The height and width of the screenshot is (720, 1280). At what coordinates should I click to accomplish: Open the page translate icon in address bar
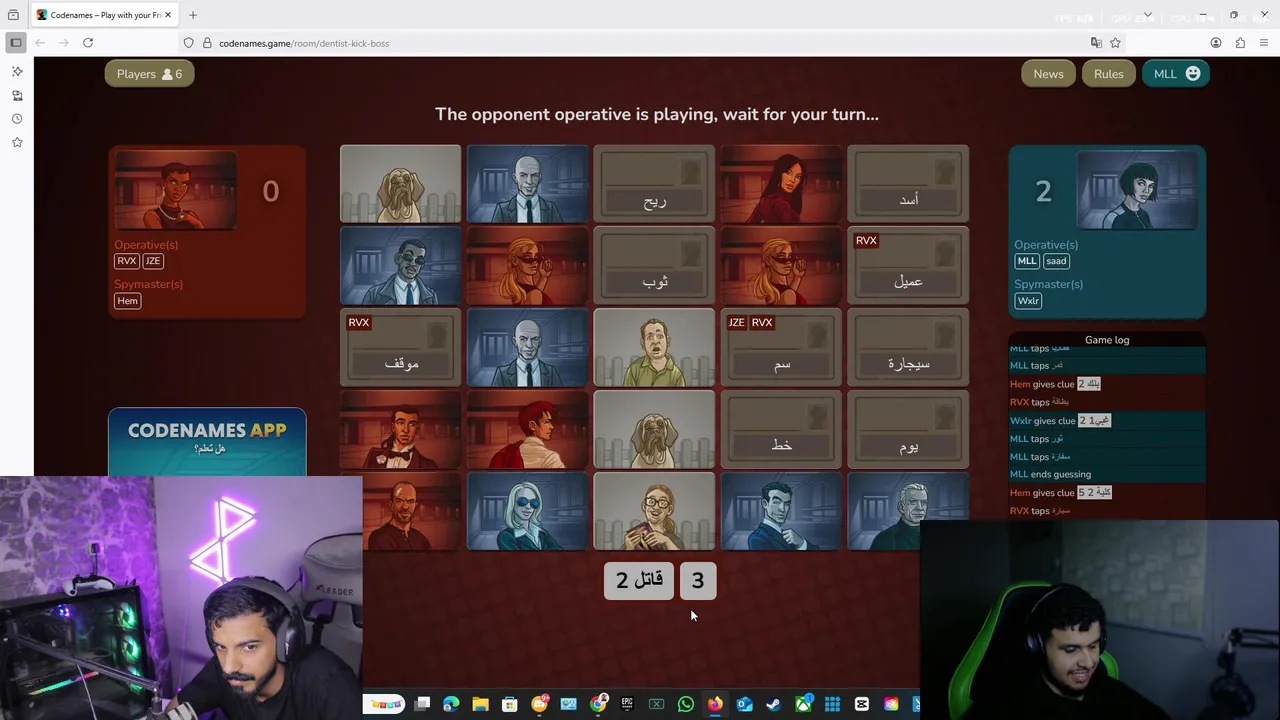point(1096,43)
